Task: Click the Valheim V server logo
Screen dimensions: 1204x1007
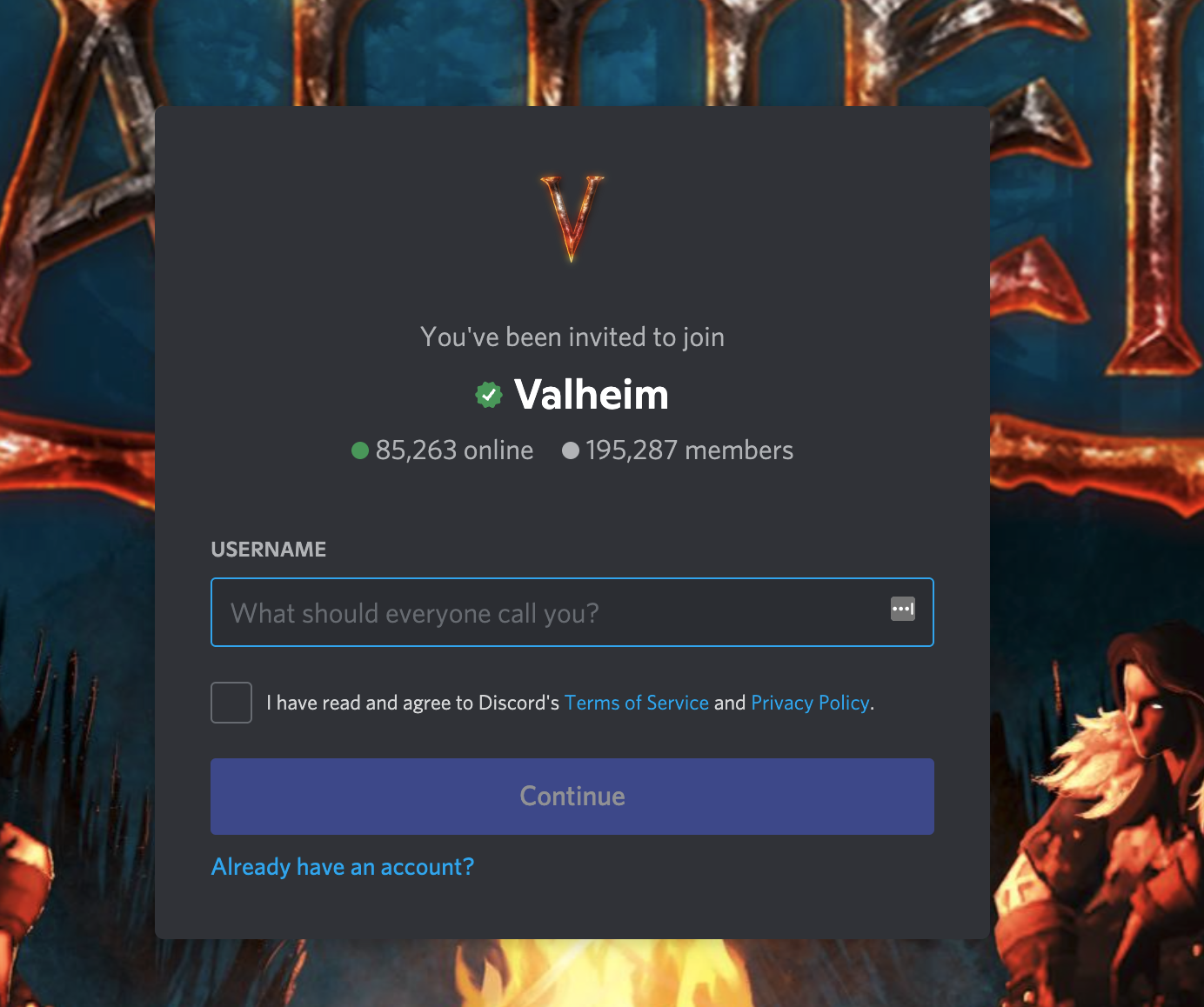Action: click(x=572, y=218)
